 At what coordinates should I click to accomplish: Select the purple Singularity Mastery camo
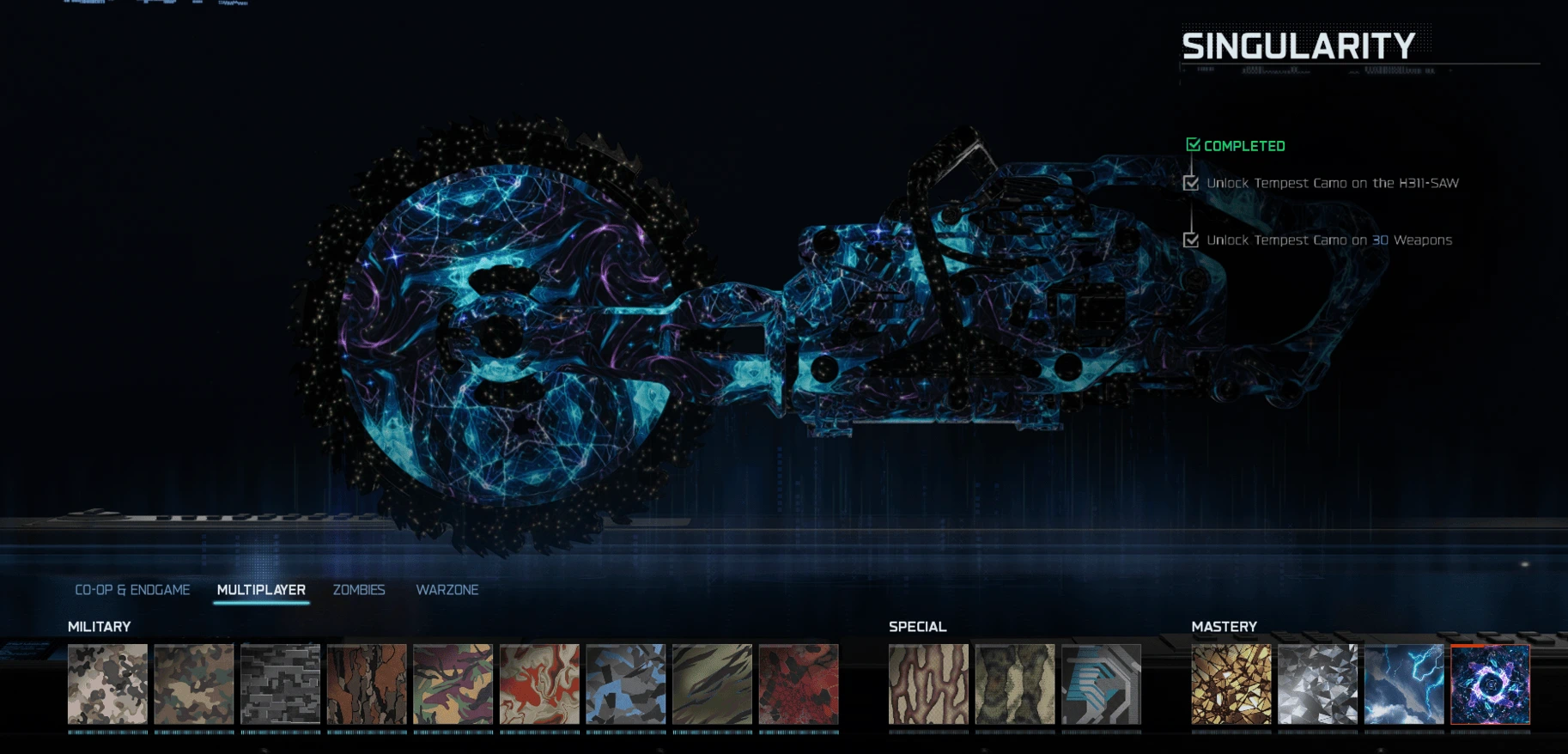[1491, 684]
